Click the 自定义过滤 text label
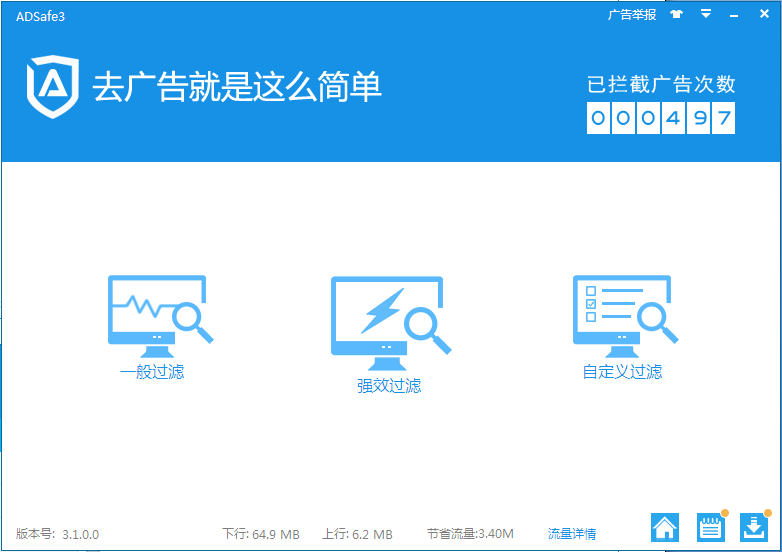The width and height of the screenshot is (782, 552). pyautogui.click(x=622, y=372)
